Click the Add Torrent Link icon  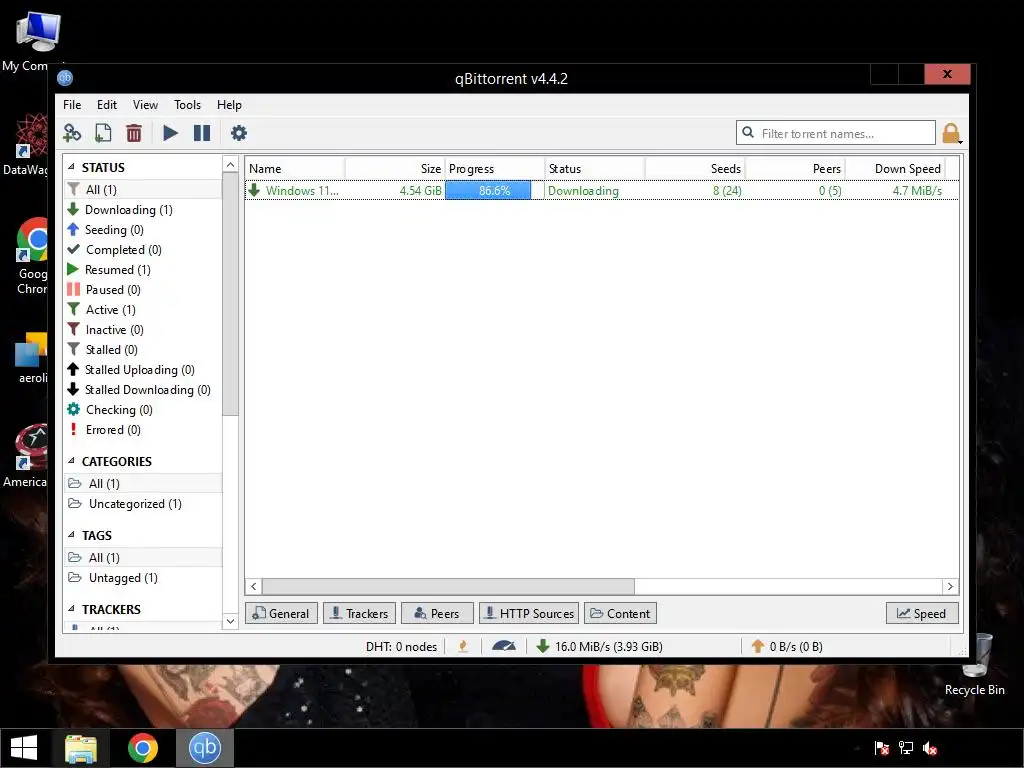click(x=72, y=133)
